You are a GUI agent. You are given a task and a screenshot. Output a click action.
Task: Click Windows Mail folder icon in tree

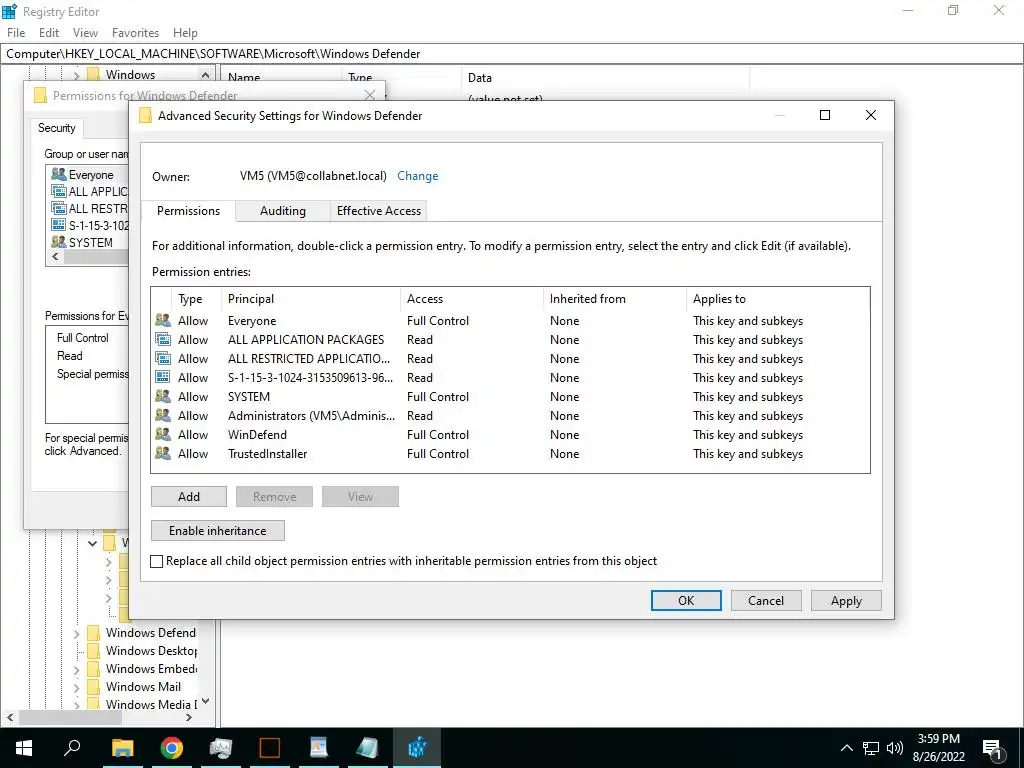point(94,686)
